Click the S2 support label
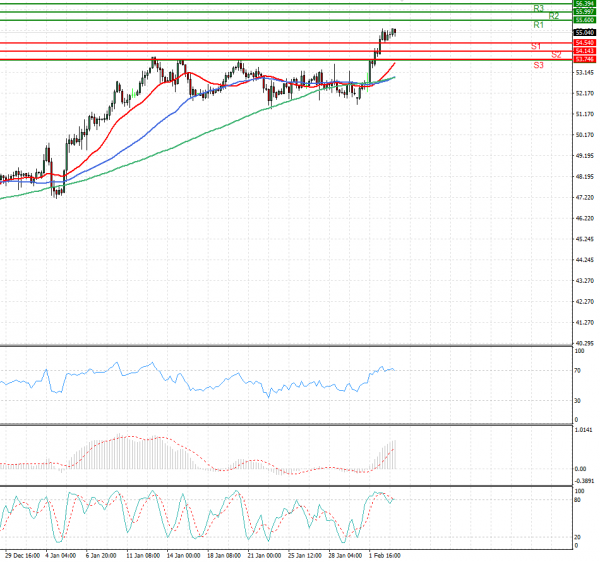This screenshot has width=600, height=562. point(556,55)
